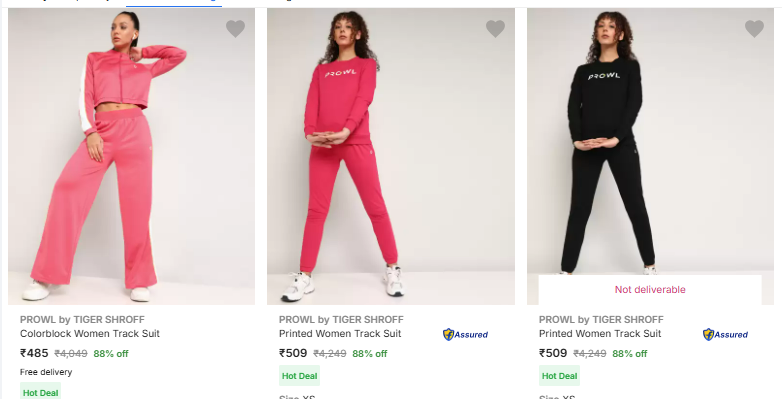Viewport: 782px width, 399px height.
Task: Open rightmost Printed Women Track Suit title link
Action: click(x=600, y=334)
